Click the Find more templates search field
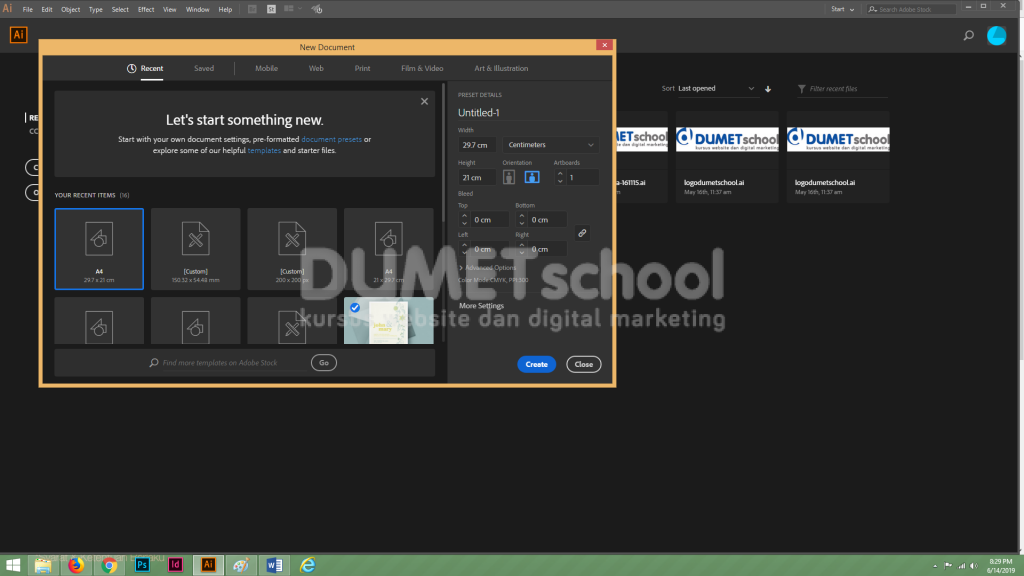This screenshot has height=576, width=1024. [x=229, y=362]
